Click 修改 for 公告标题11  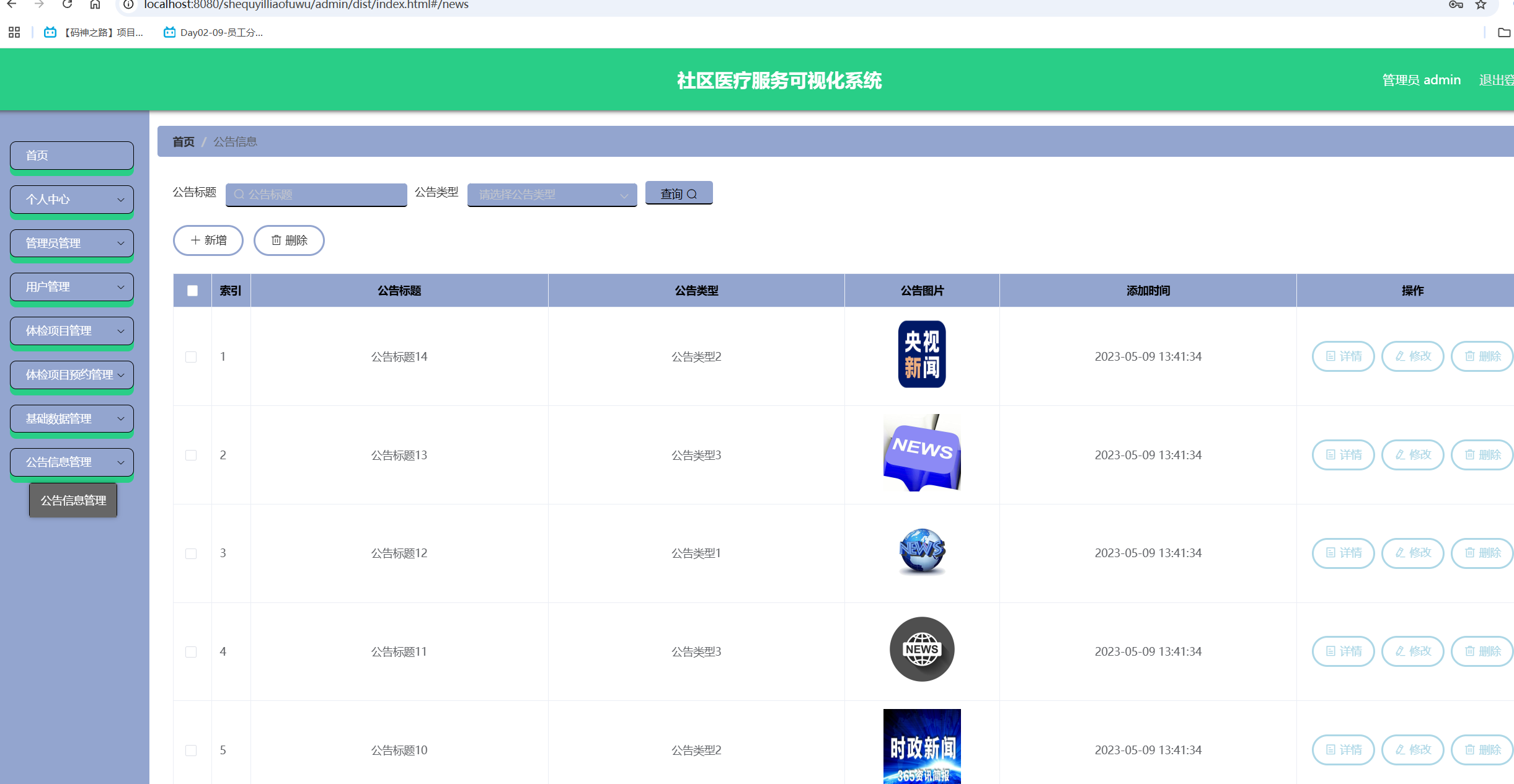tap(1413, 651)
